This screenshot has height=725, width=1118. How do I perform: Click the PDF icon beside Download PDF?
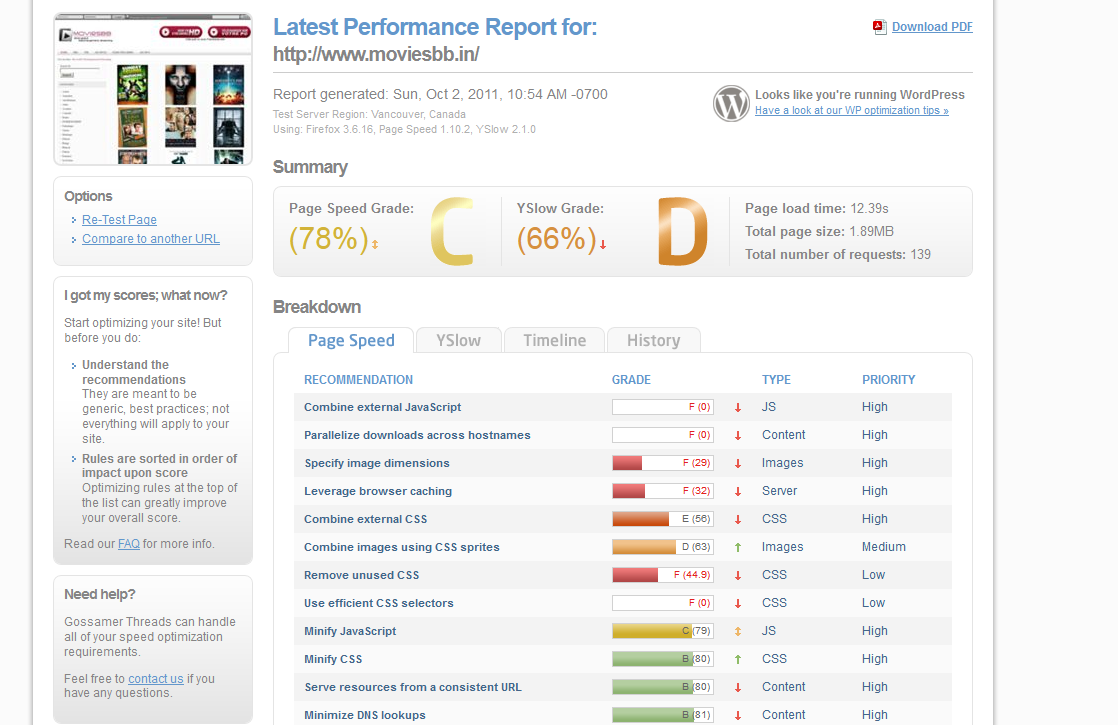coord(879,27)
